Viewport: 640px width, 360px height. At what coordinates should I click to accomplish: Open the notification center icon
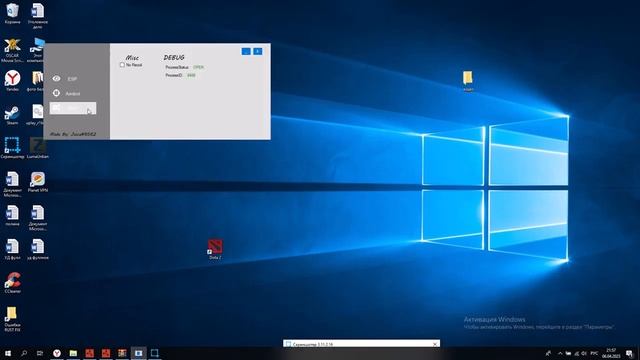[630, 353]
